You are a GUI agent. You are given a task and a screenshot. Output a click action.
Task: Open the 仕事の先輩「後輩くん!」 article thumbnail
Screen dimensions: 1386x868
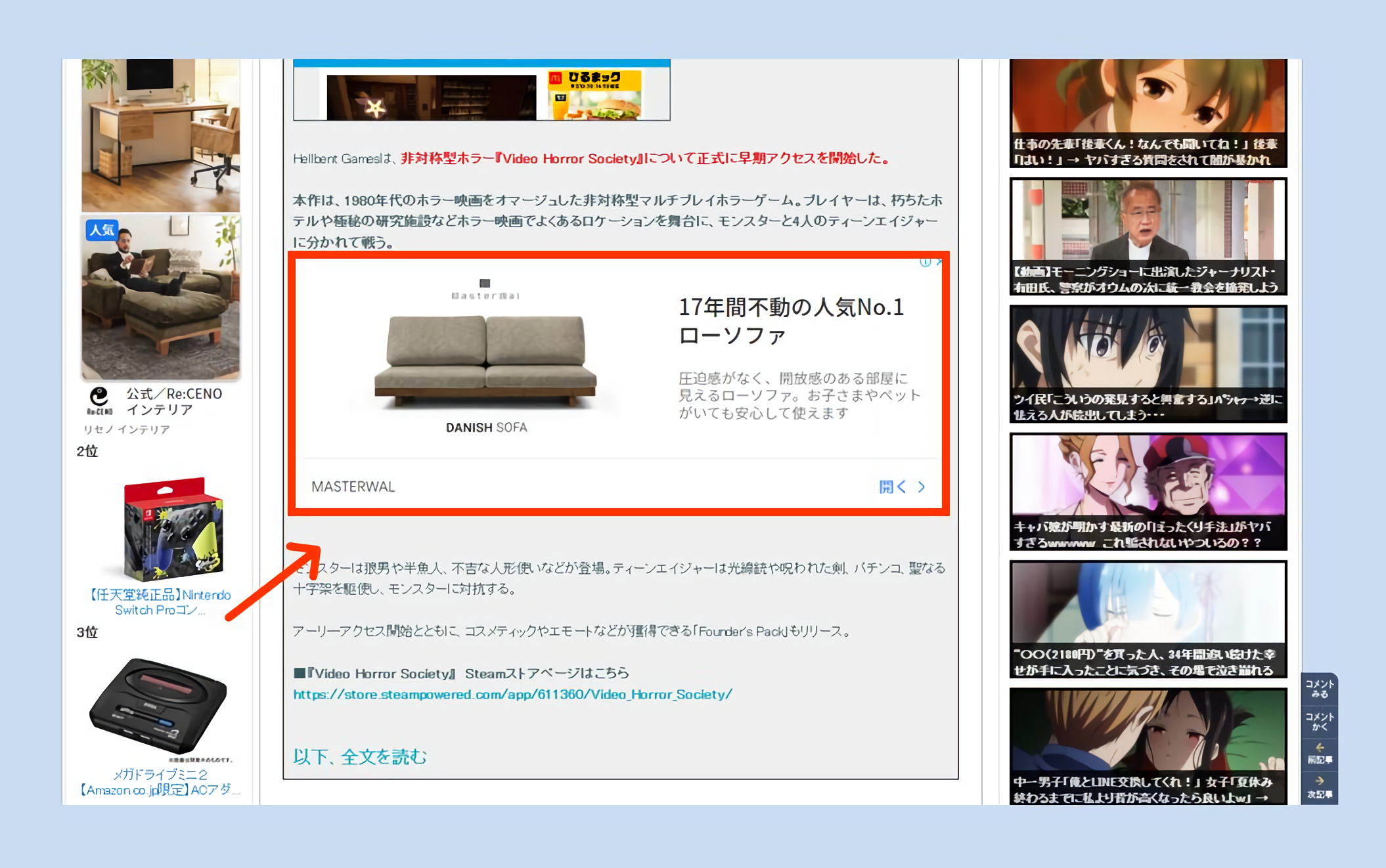point(1148,113)
